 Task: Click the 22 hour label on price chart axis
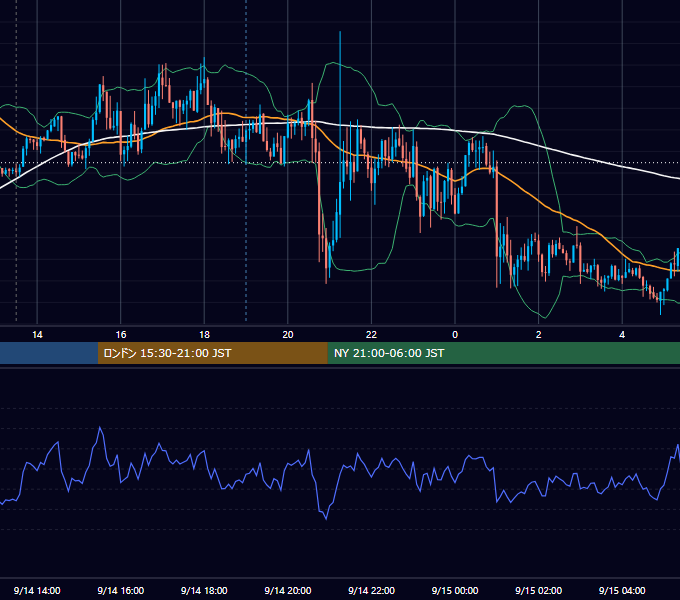click(x=371, y=335)
